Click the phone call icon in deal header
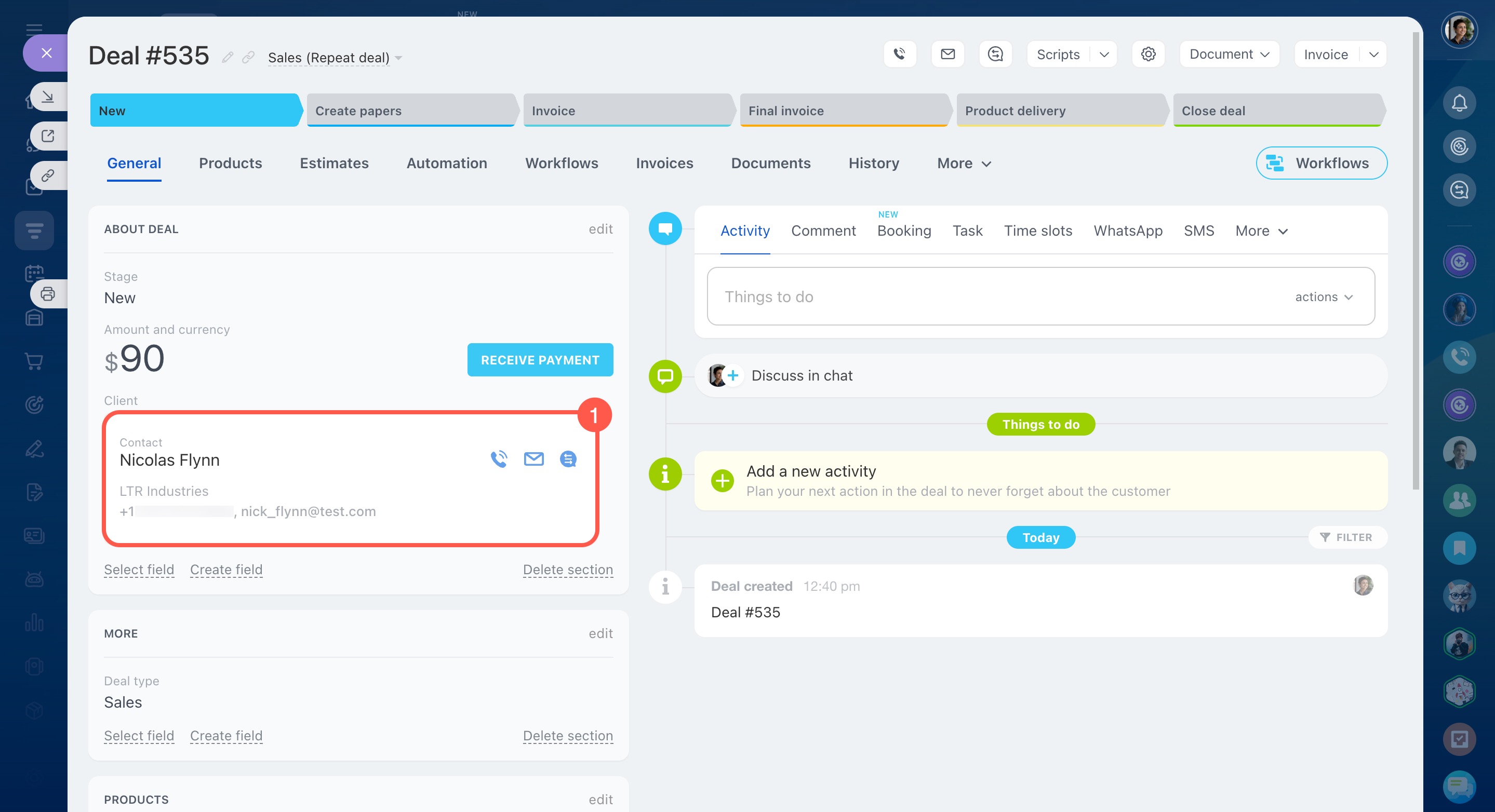This screenshot has height=812, width=1495. [x=900, y=54]
